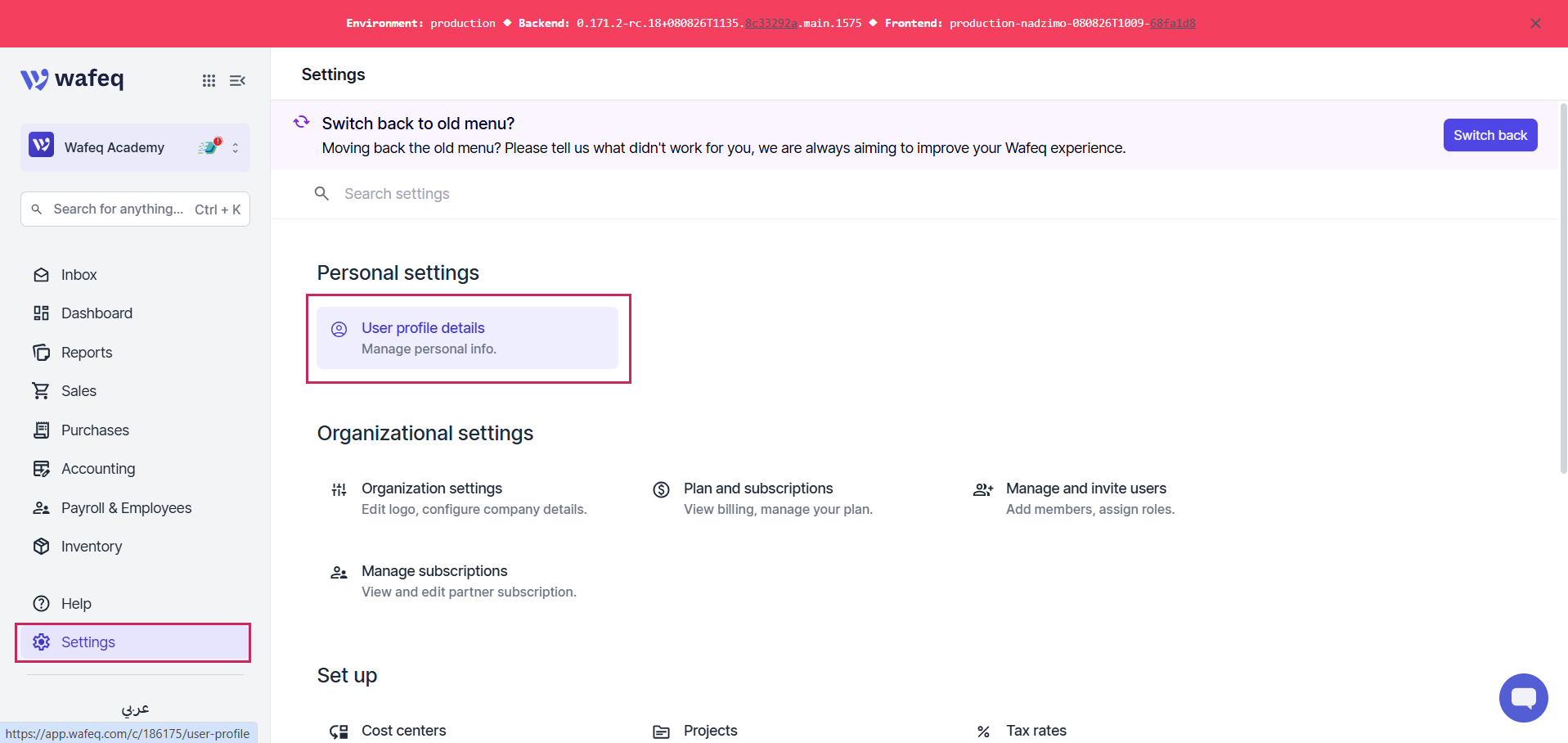The width and height of the screenshot is (1568, 743).
Task: Click the page vertical scrollbar
Action: (1563, 286)
